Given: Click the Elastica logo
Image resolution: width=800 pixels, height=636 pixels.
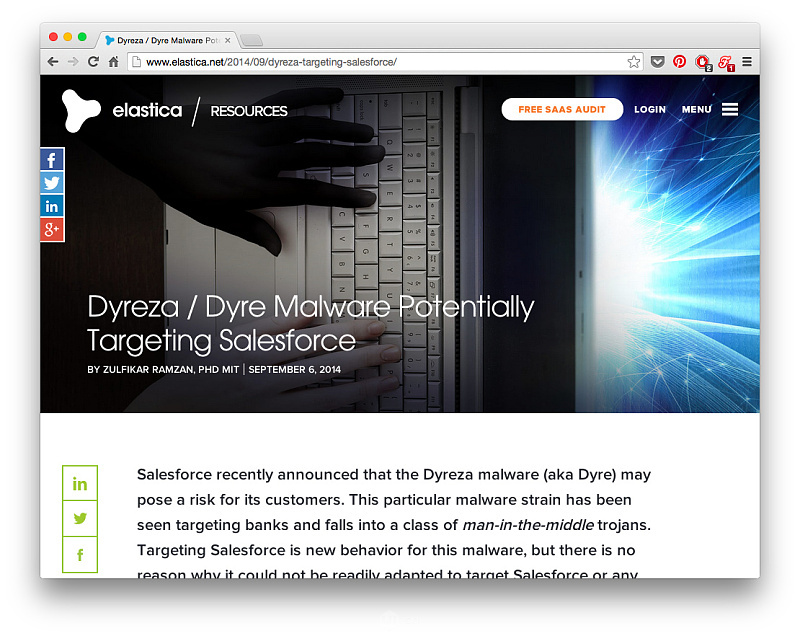Looking at the screenshot, I should click(81, 111).
